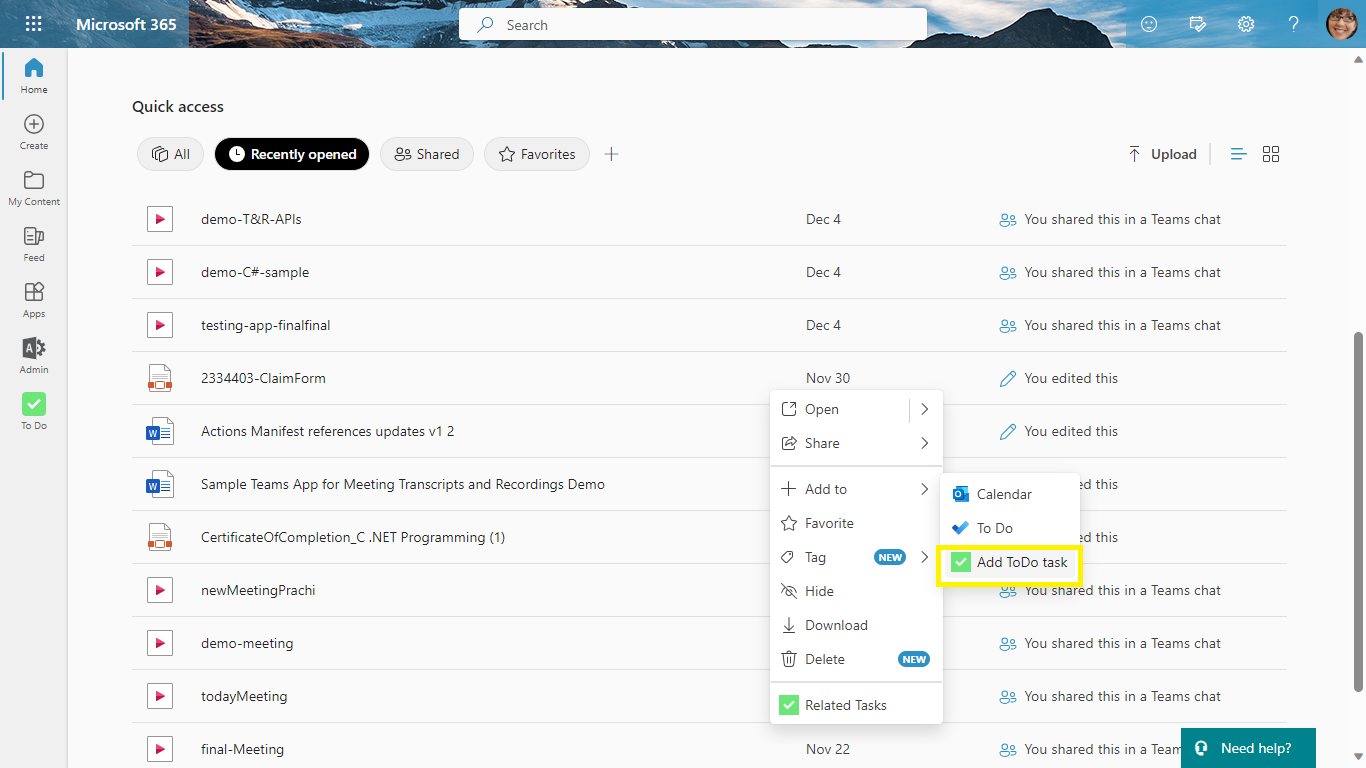Click the PDF icon of CertificateOfCompletion_C file
This screenshot has height=768, width=1366.
[160, 537]
